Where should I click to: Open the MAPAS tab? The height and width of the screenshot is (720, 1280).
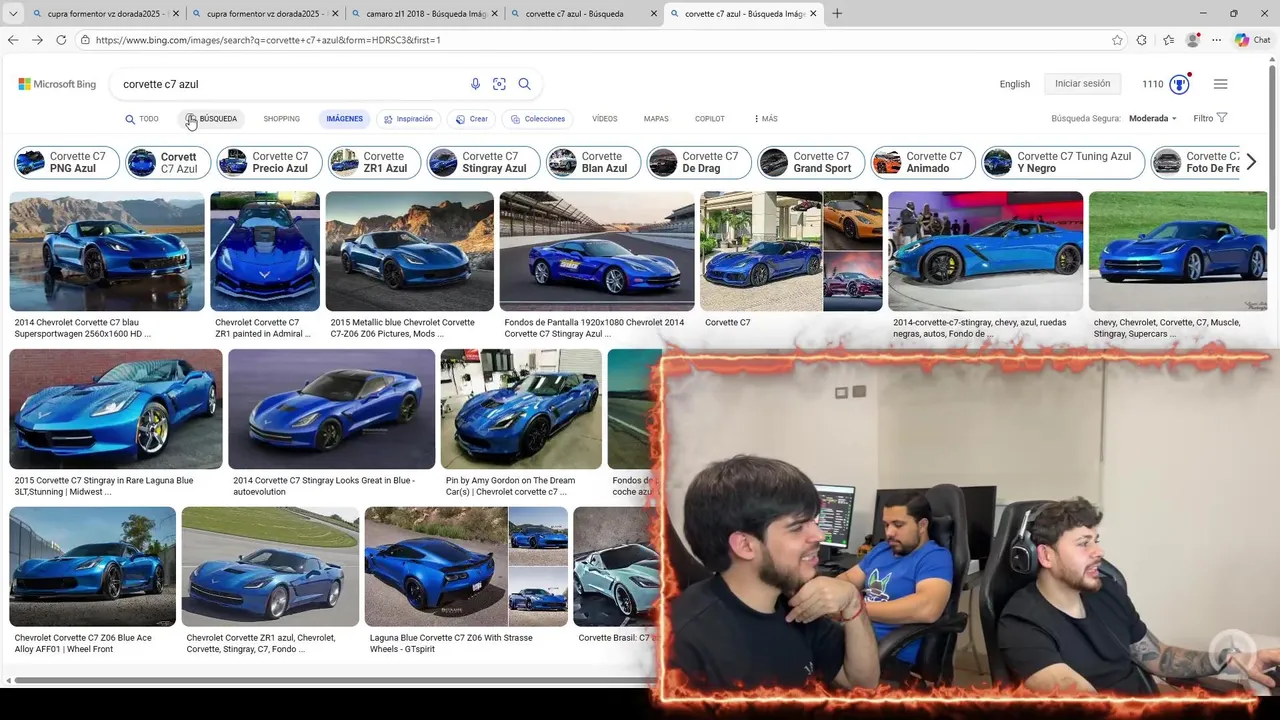(656, 119)
